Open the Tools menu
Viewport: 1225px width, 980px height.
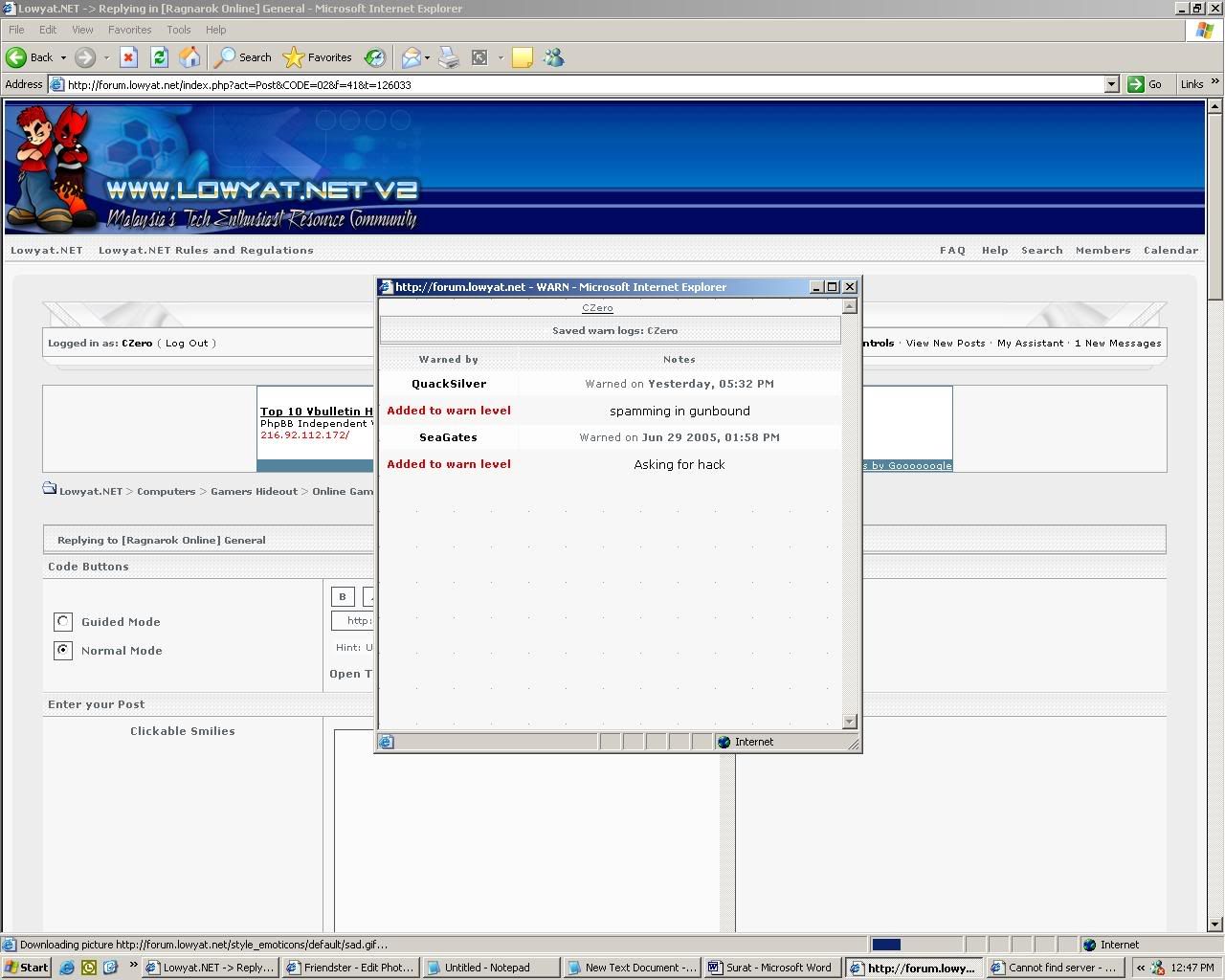178,30
